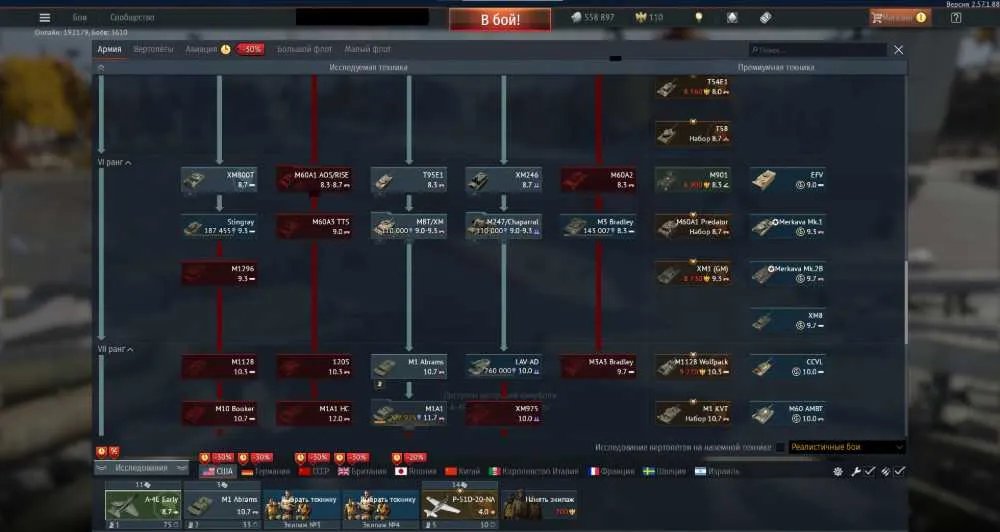Select the США nation tab
Viewport: 1000px width, 532px height.
pos(218,471)
